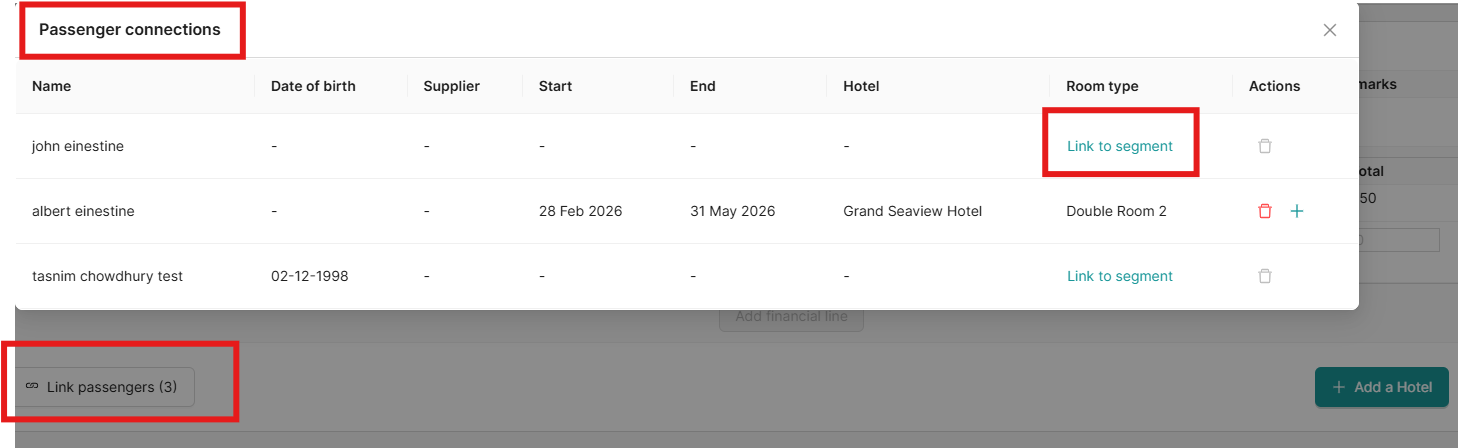The width and height of the screenshot is (1458, 448).
Task: Click the Start column header
Action: (555, 86)
